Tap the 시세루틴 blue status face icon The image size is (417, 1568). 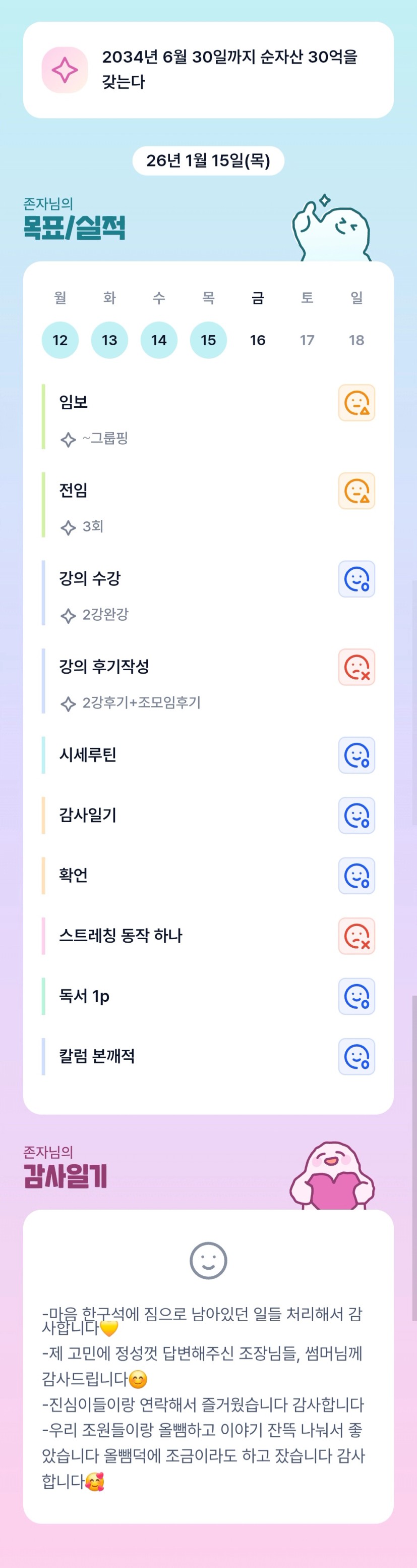pyautogui.click(x=356, y=755)
